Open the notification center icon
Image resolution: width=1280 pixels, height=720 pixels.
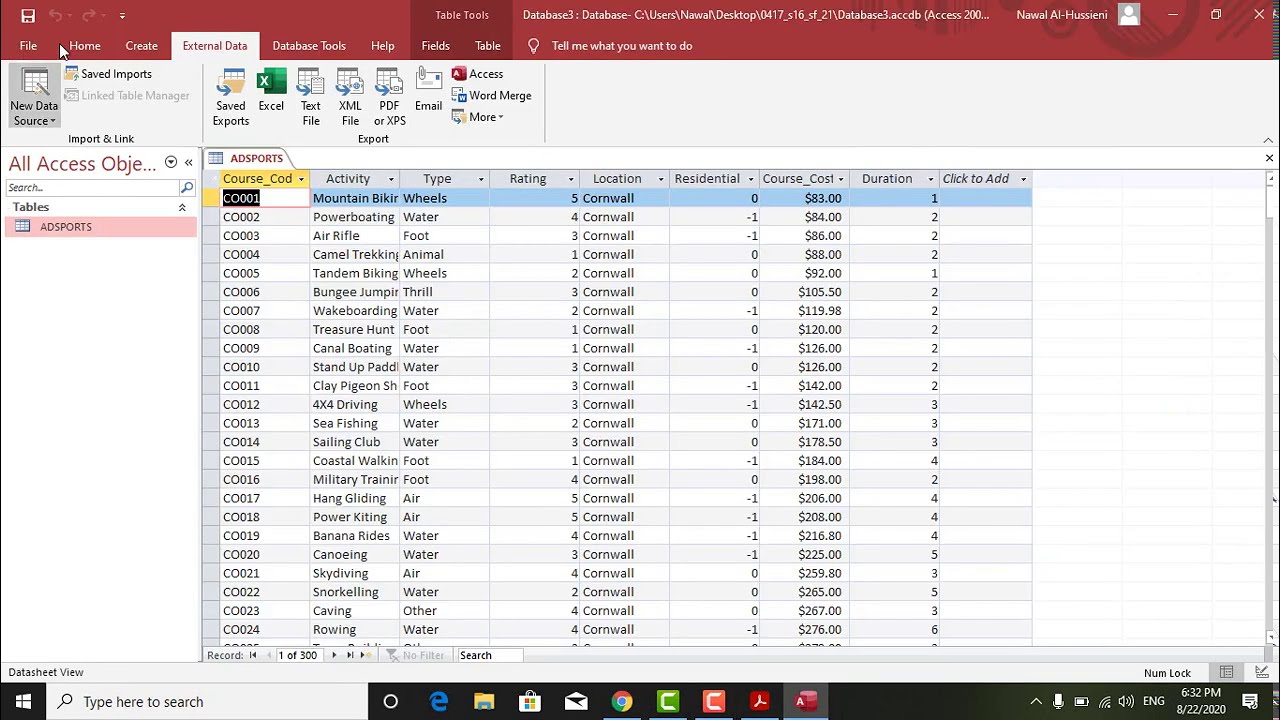click(1250, 702)
